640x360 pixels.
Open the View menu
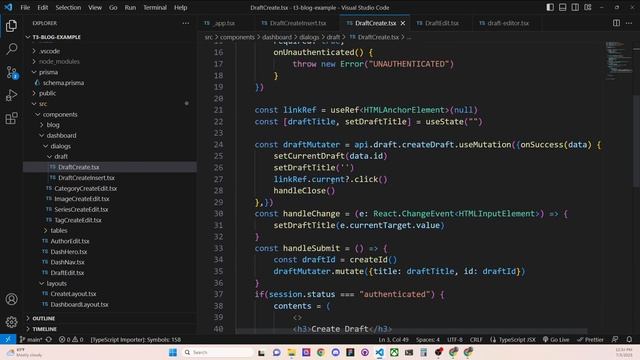point(95,7)
